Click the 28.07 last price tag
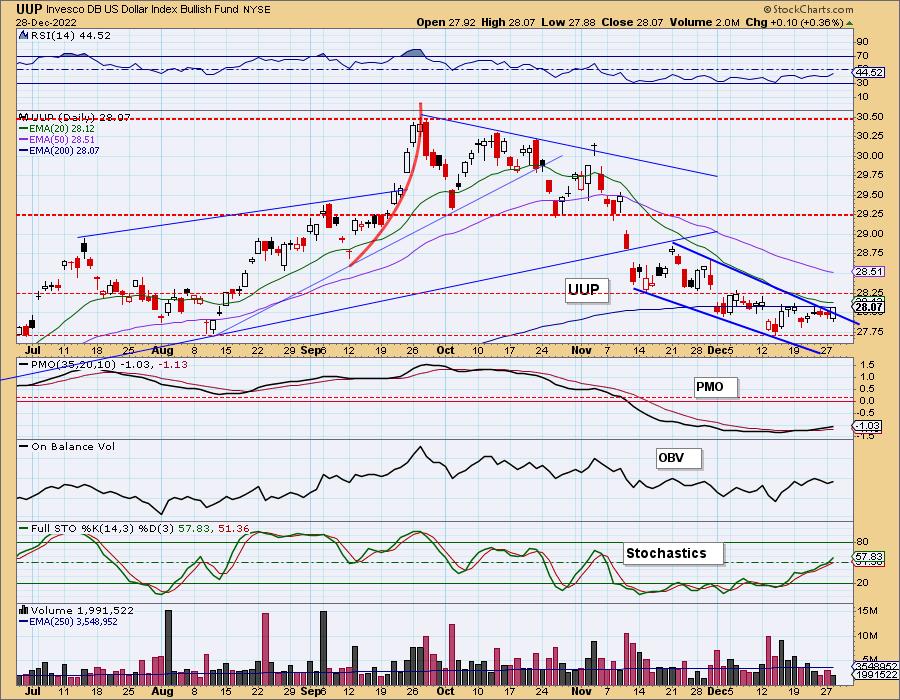This screenshot has width=900, height=700. click(868, 308)
